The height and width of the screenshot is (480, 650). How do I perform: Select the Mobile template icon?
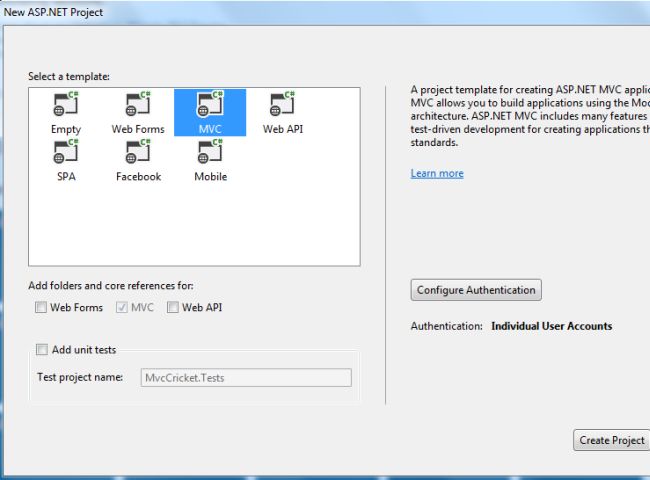coord(210,151)
